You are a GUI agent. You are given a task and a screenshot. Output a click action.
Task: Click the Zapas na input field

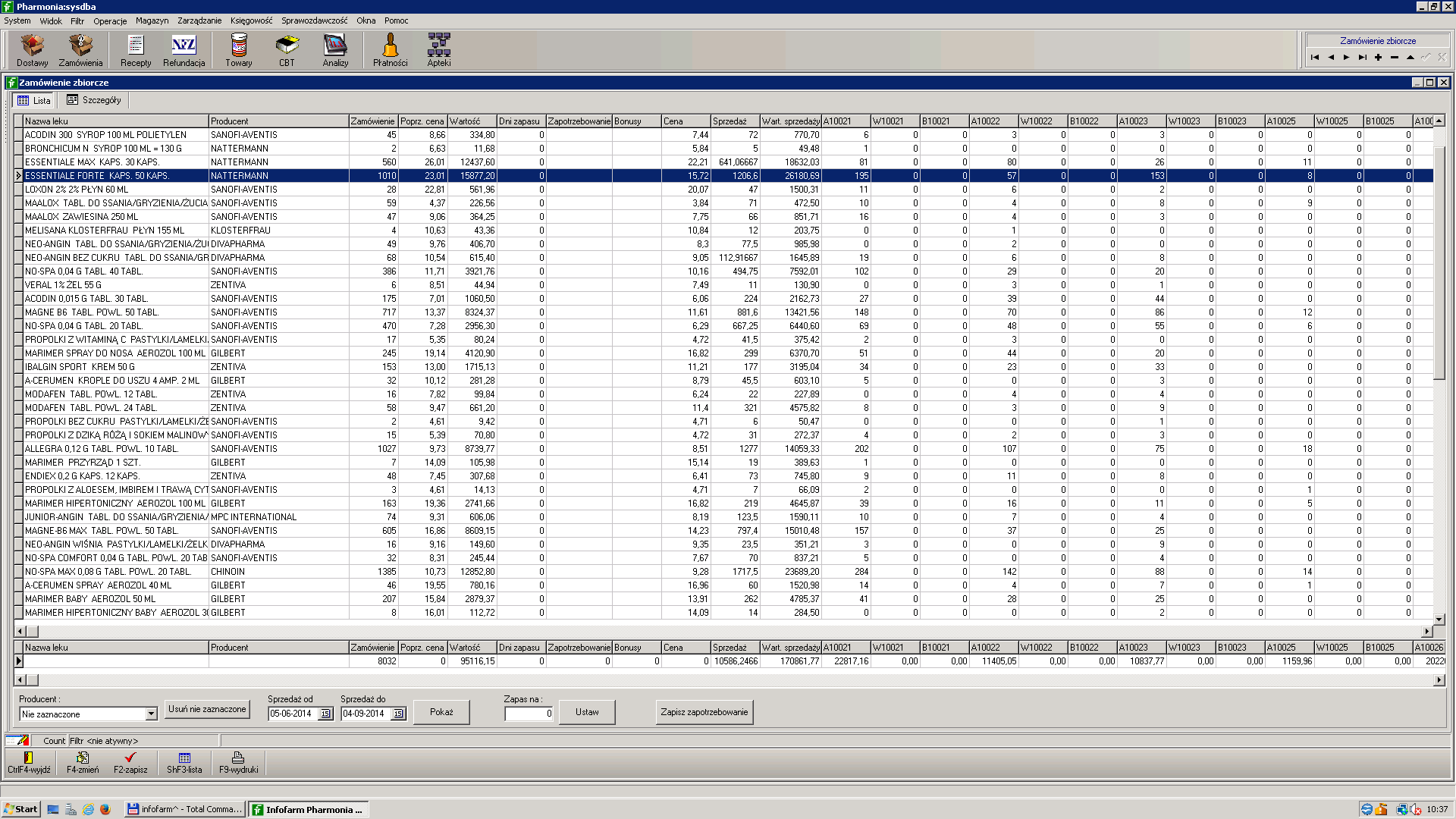point(529,714)
